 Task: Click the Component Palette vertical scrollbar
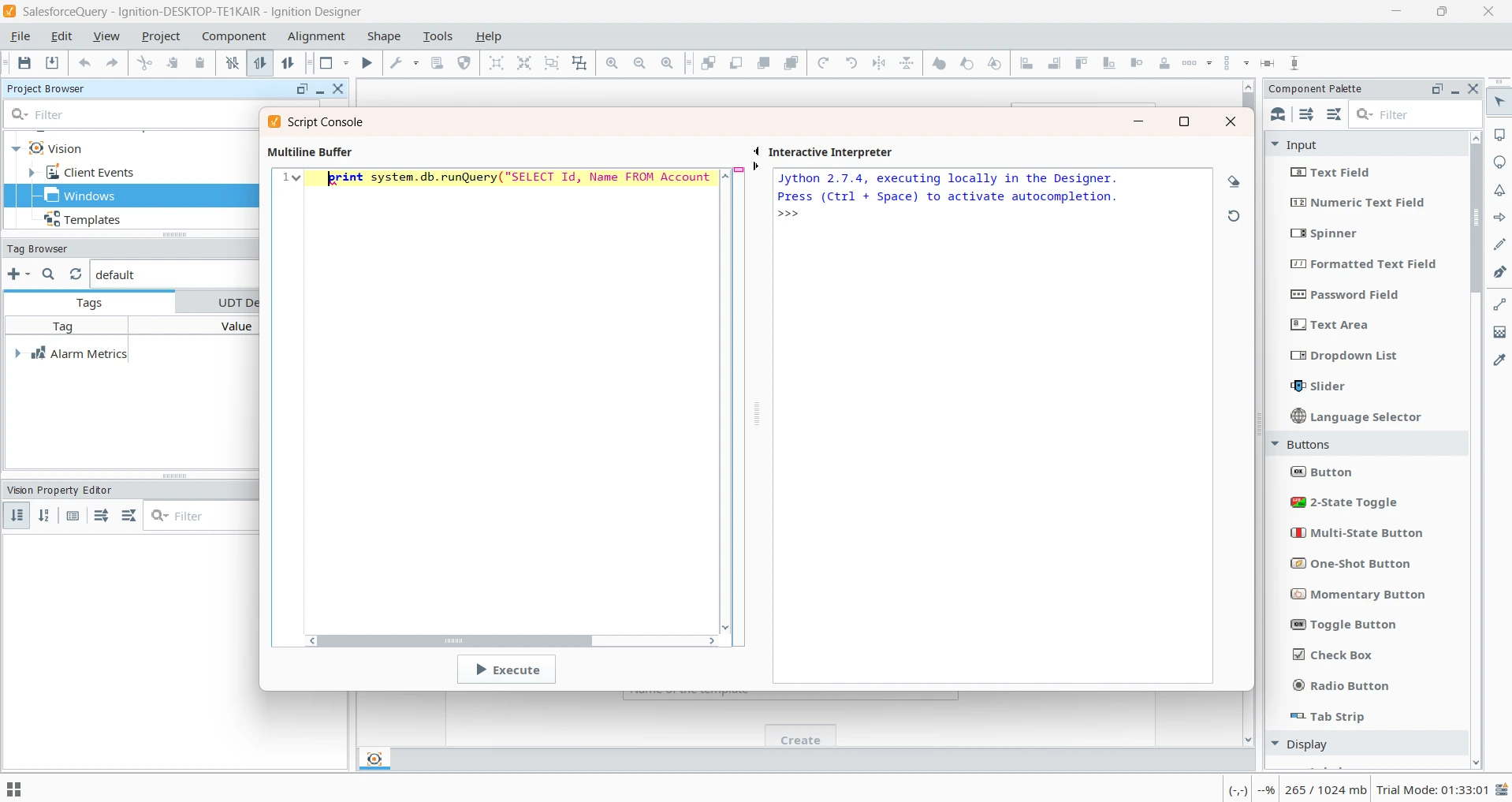(1477, 218)
